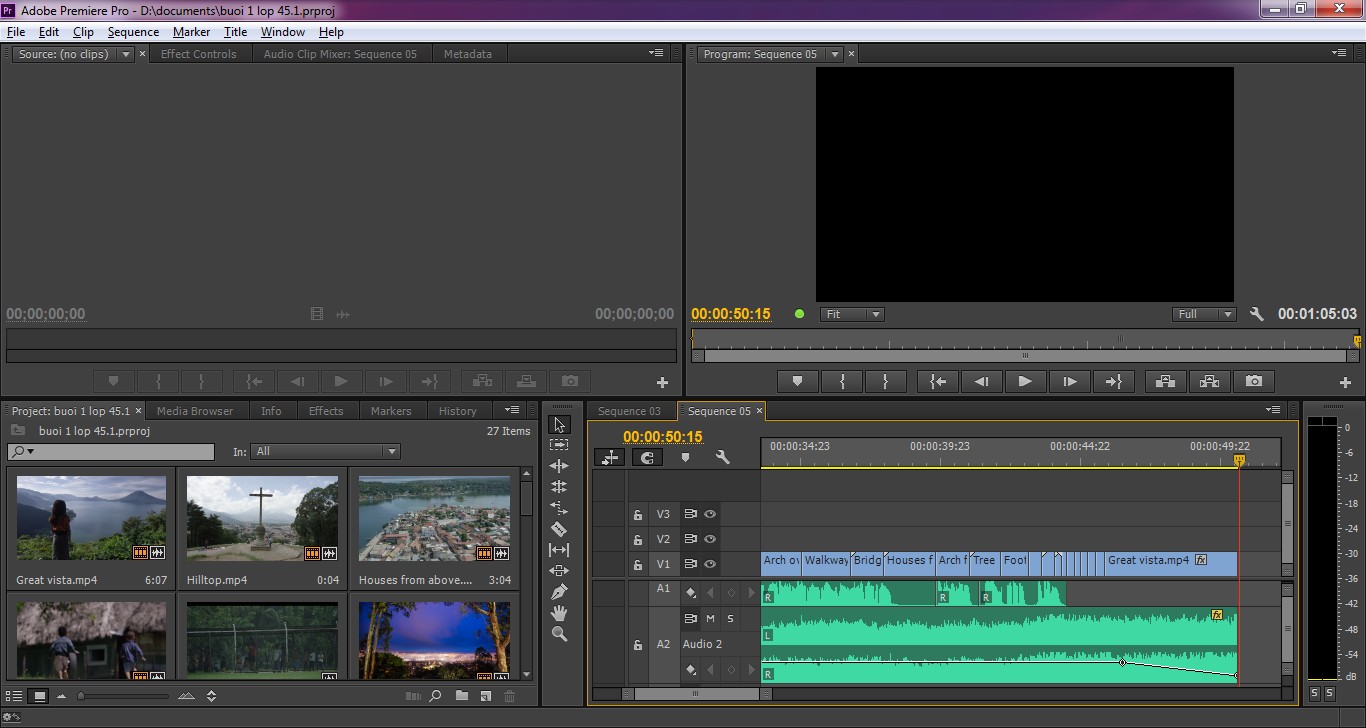Click the Extract button in Program monitor
1366x728 pixels.
pyautogui.click(x=1209, y=381)
